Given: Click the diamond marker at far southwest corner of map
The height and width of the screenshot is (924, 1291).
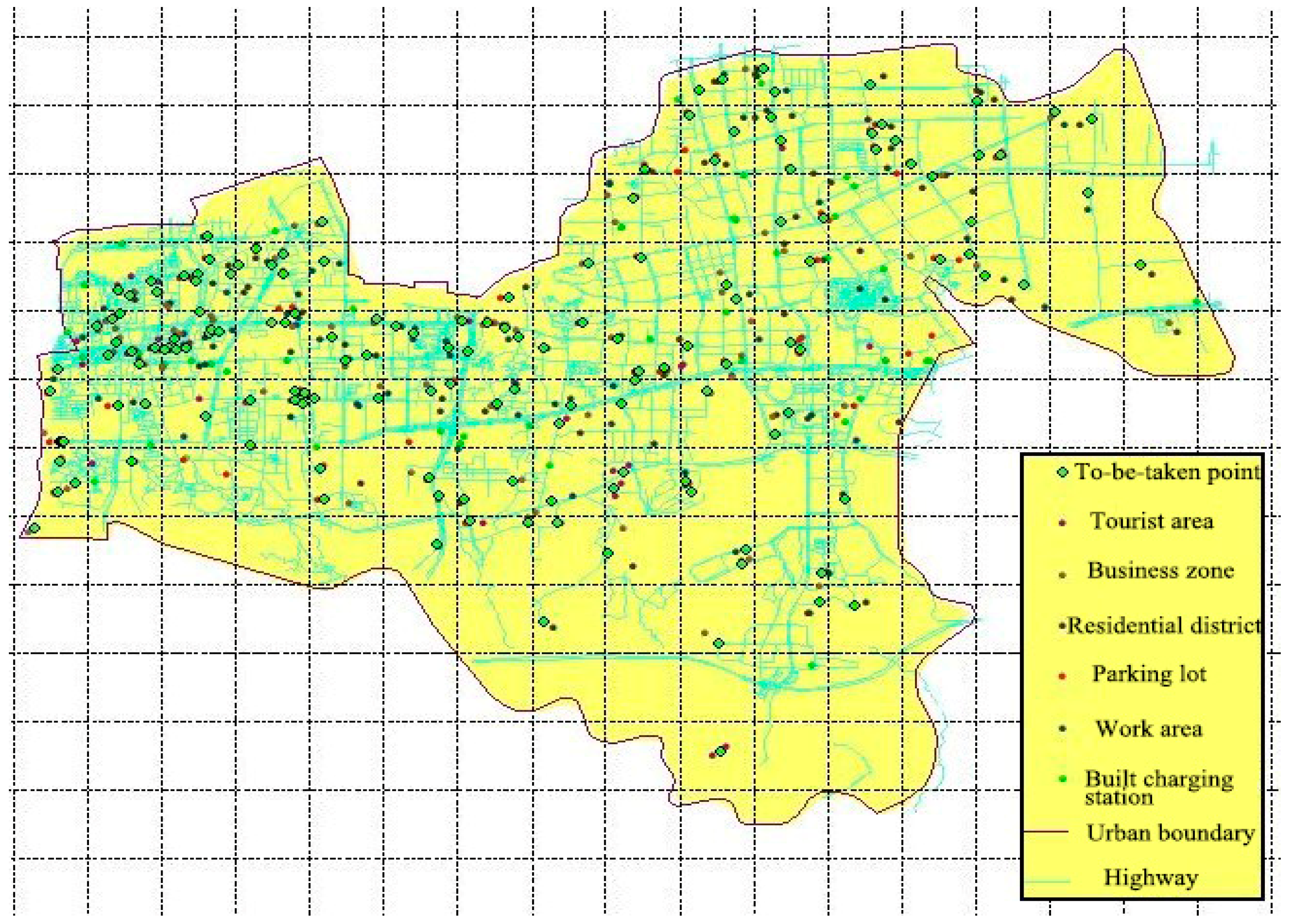Looking at the screenshot, I should click(x=35, y=528).
